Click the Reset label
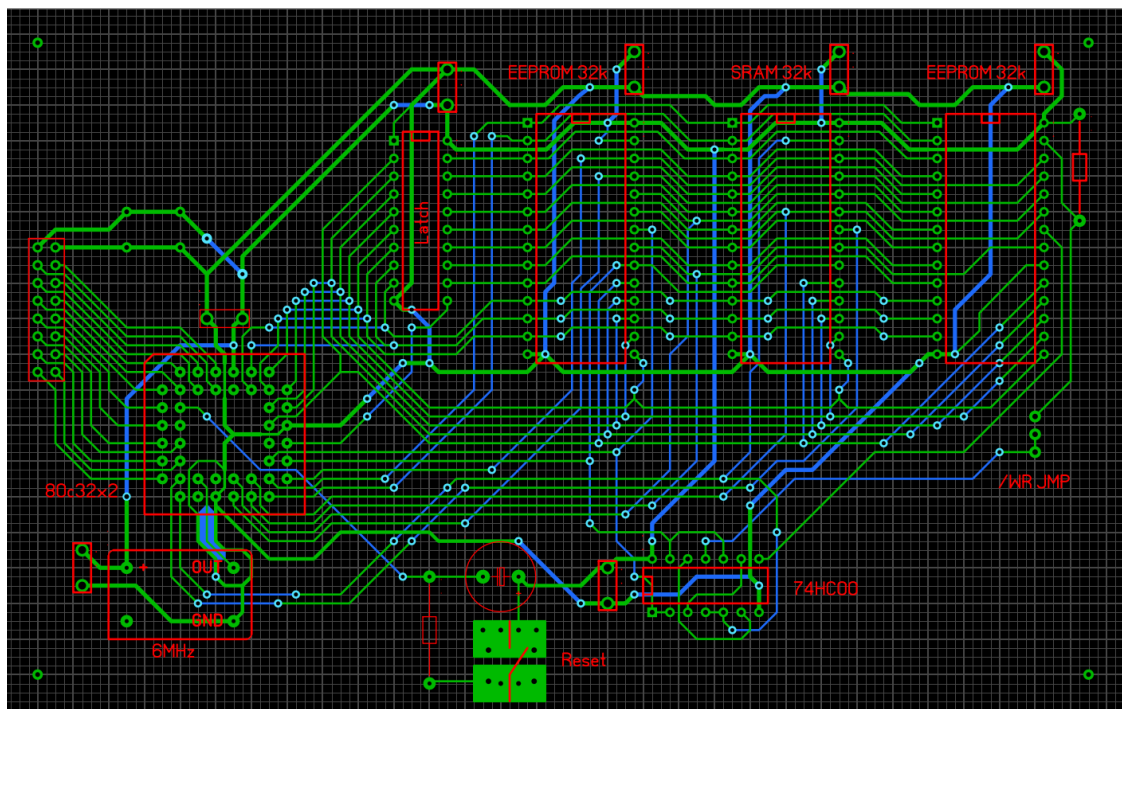The image size is (1122, 793). 583,661
